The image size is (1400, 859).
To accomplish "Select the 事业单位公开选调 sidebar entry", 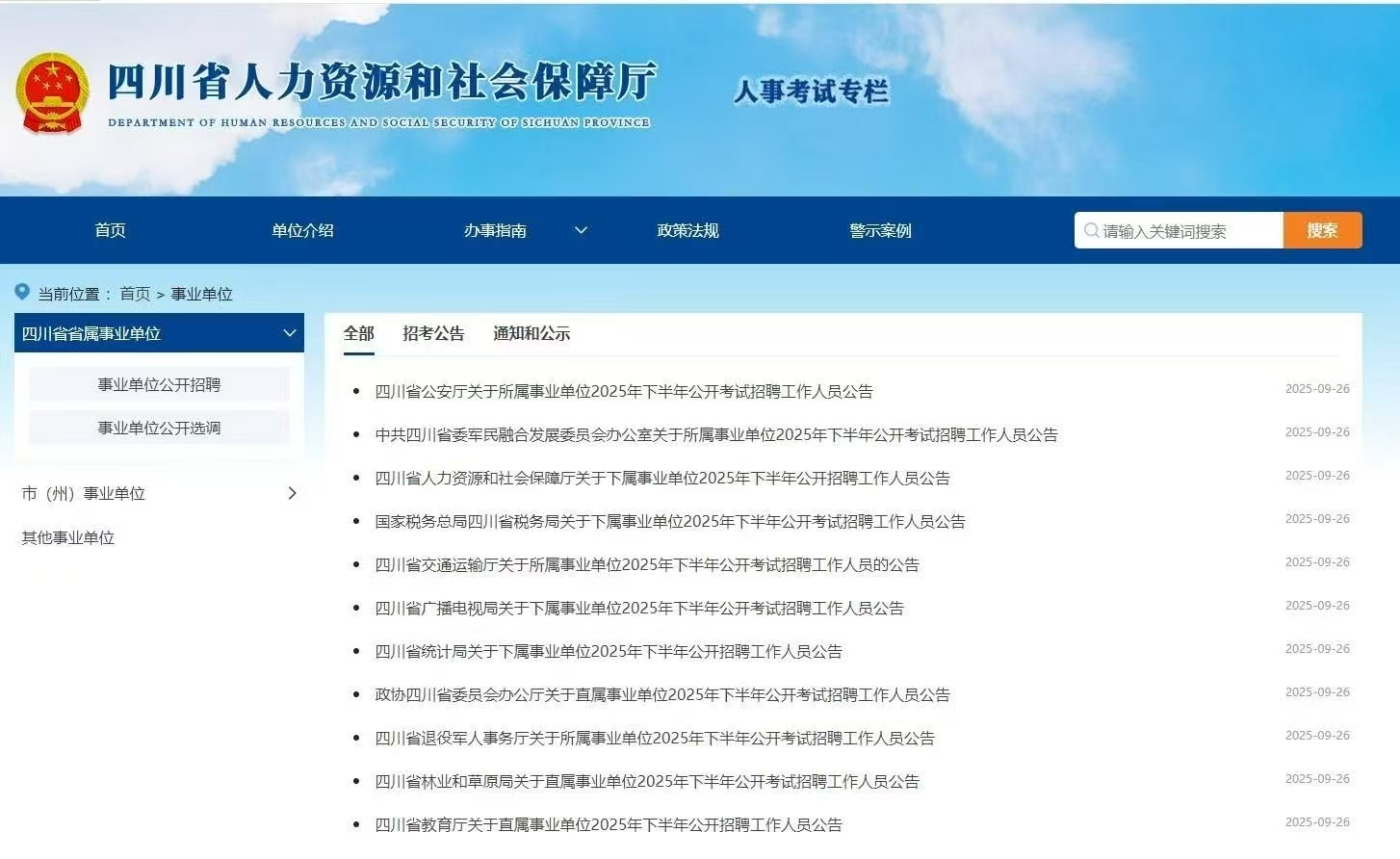I will [159, 428].
